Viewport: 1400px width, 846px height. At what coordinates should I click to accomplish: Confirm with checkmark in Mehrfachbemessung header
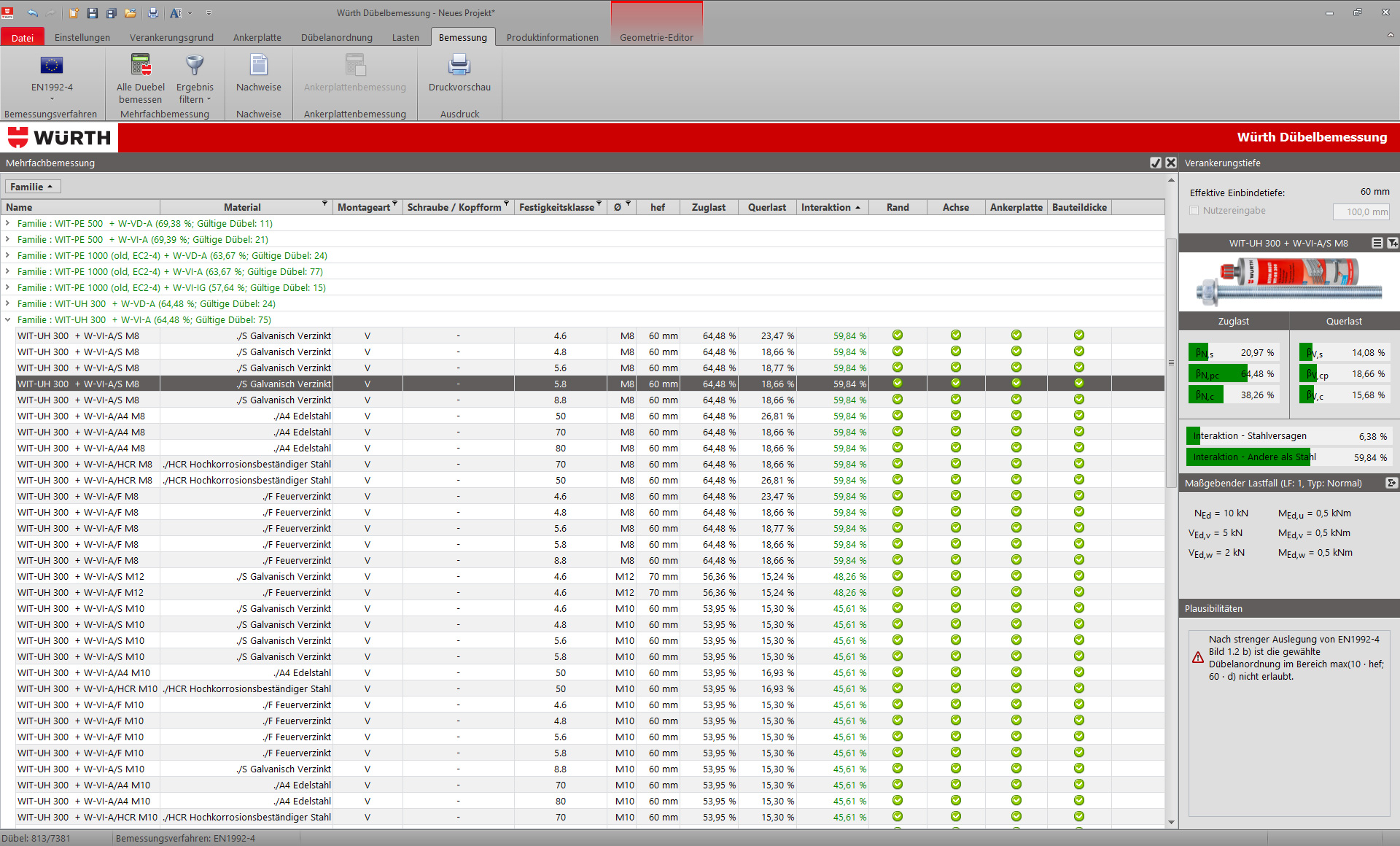tap(1156, 163)
